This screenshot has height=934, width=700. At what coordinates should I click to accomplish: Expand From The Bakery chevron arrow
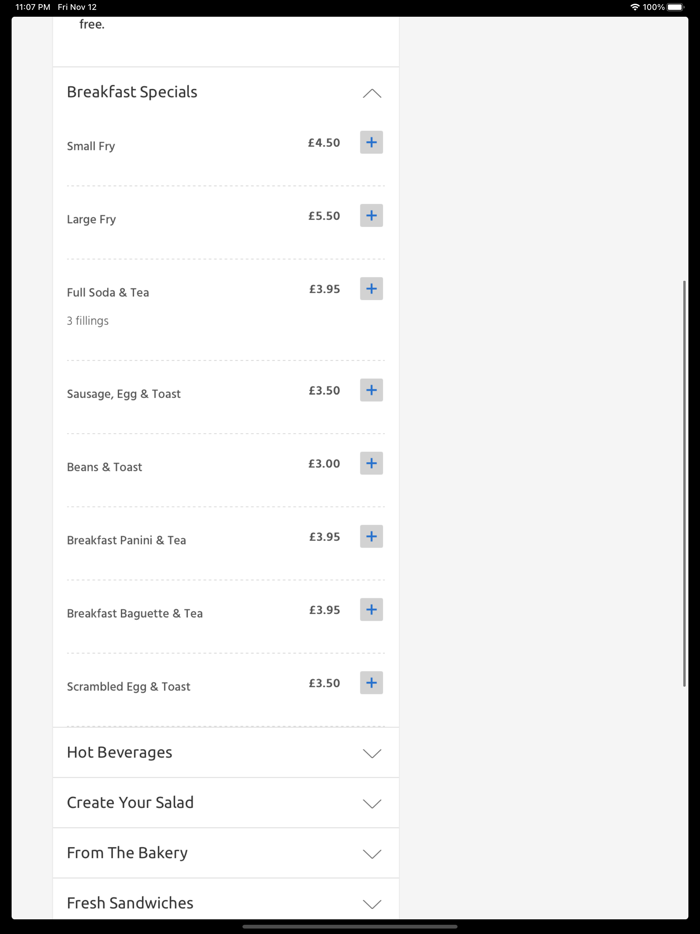(x=372, y=853)
